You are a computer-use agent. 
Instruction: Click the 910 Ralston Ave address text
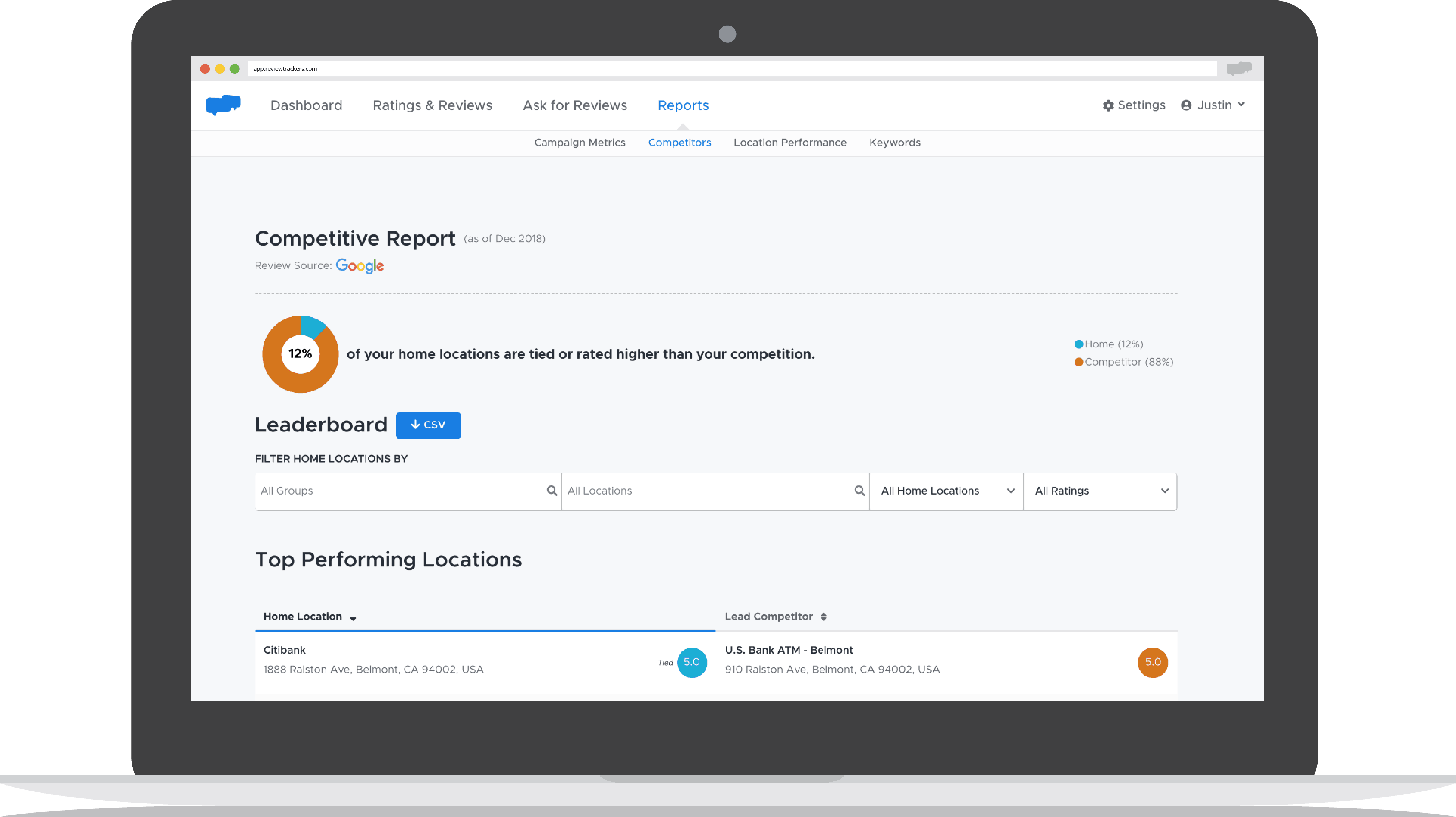833,670
